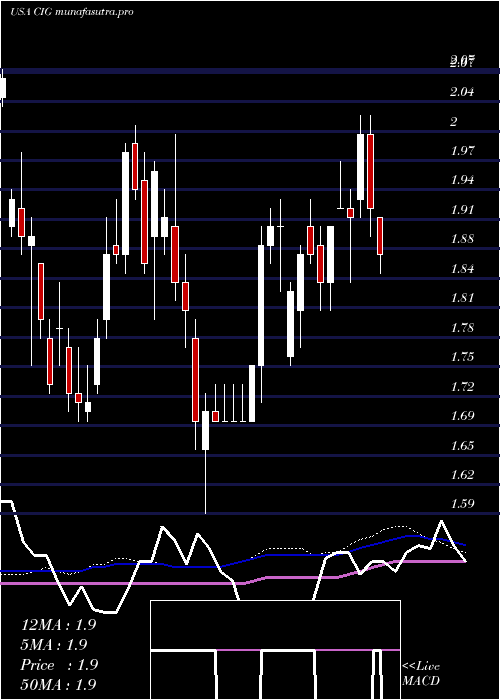Click the 1.59 price axis label
The image size is (500, 700).
(x=462, y=504)
